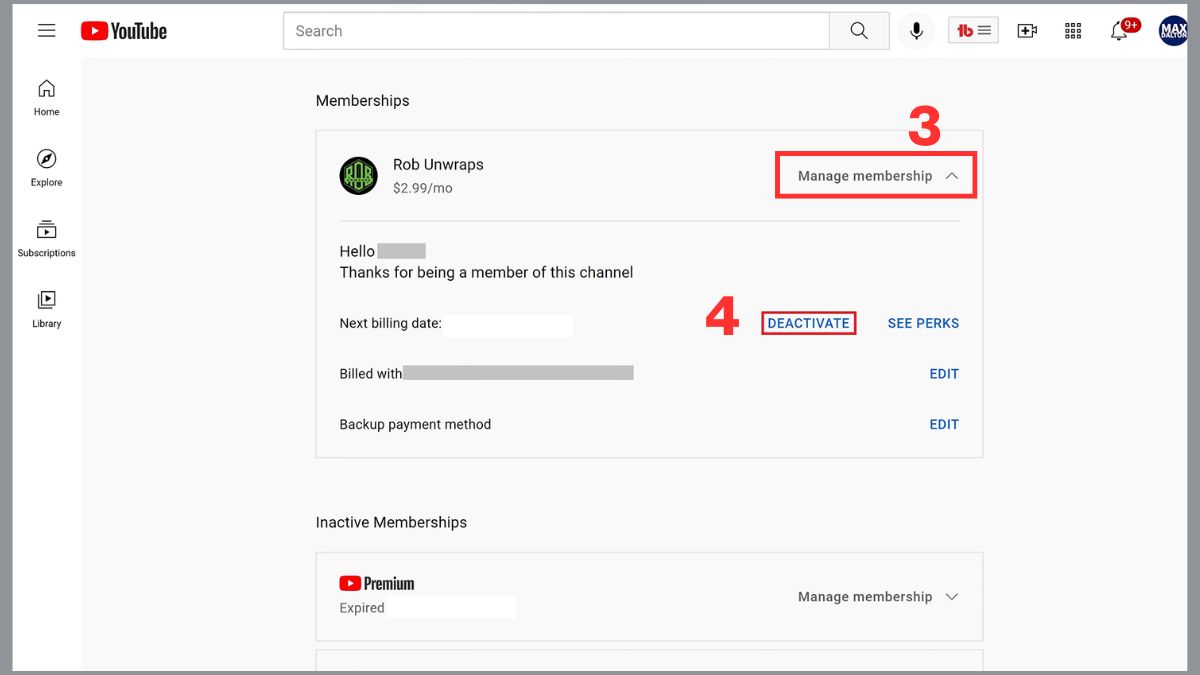Click the search magnifier button
Image resolution: width=1200 pixels, height=675 pixels.
tap(859, 31)
